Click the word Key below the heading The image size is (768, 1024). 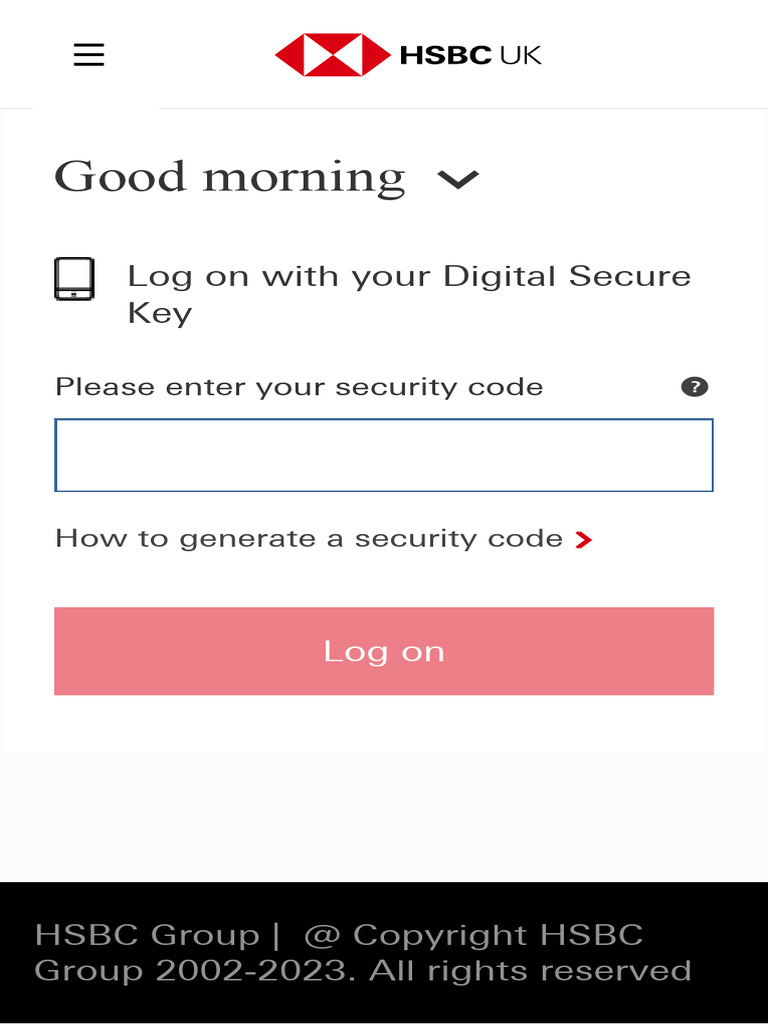[x=159, y=313]
